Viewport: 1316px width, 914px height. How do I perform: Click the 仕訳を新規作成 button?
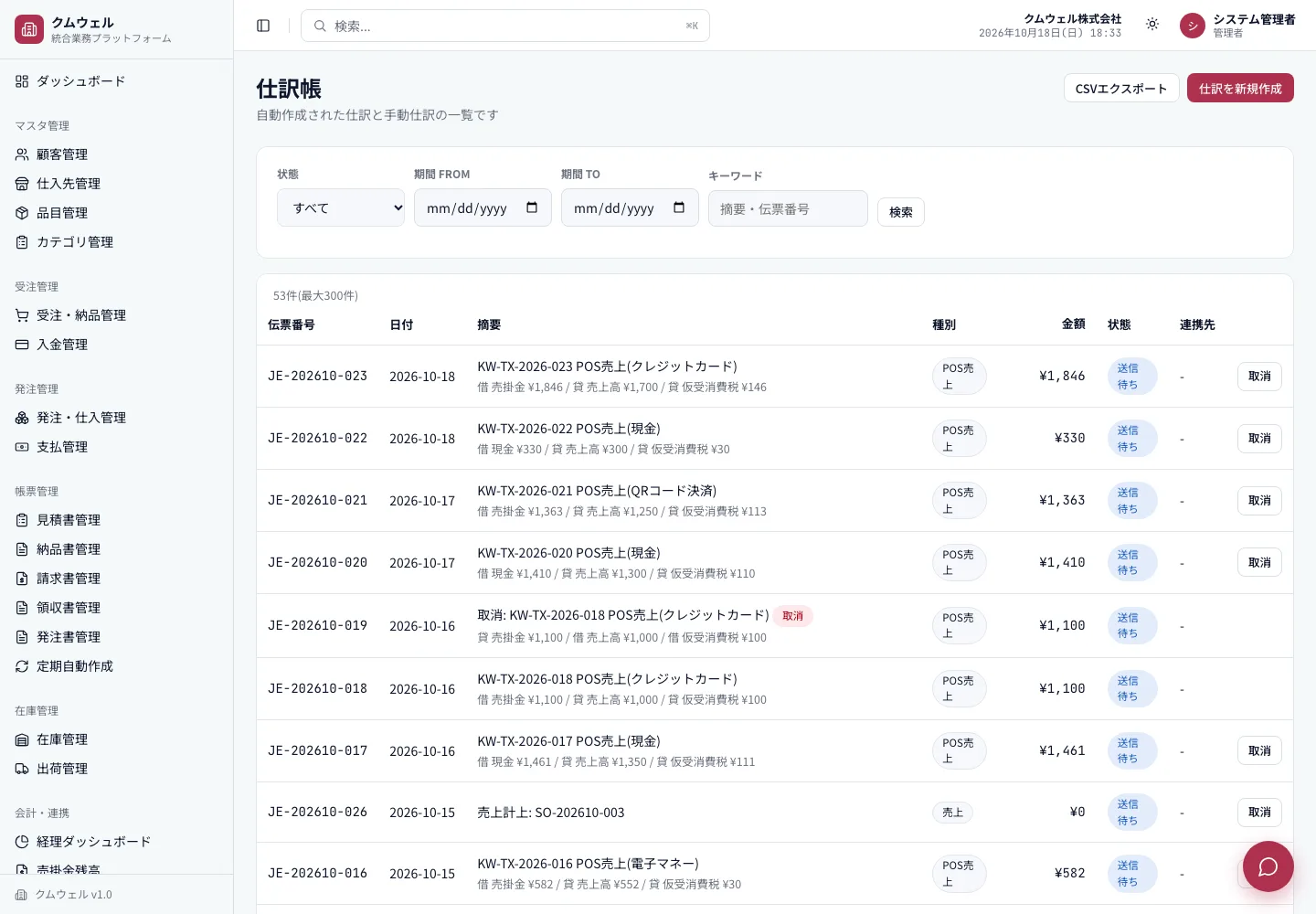pyautogui.click(x=1240, y=88)
